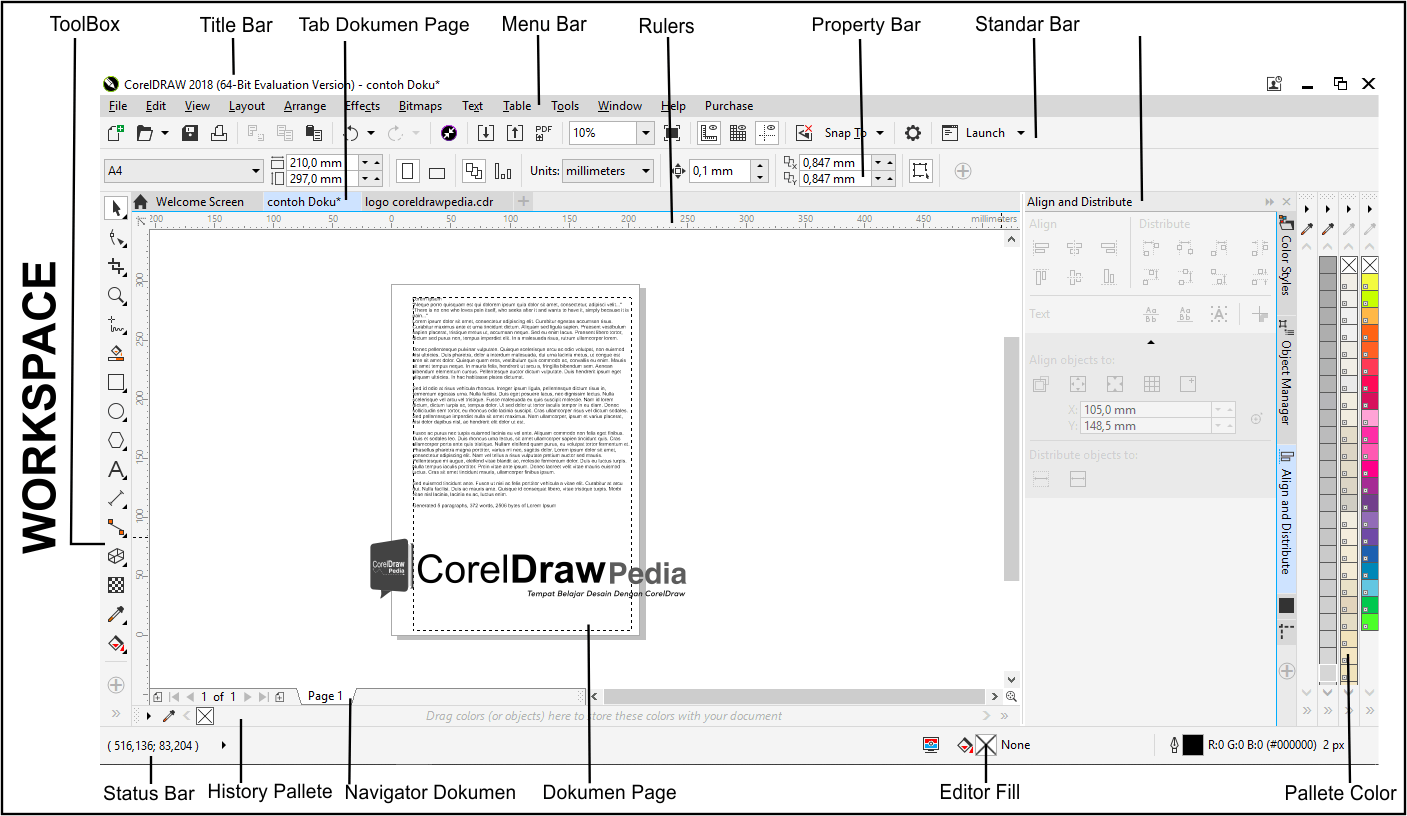Toggle rulers visibility on the standard bar
1407x816 pixels.
[709, 133]
